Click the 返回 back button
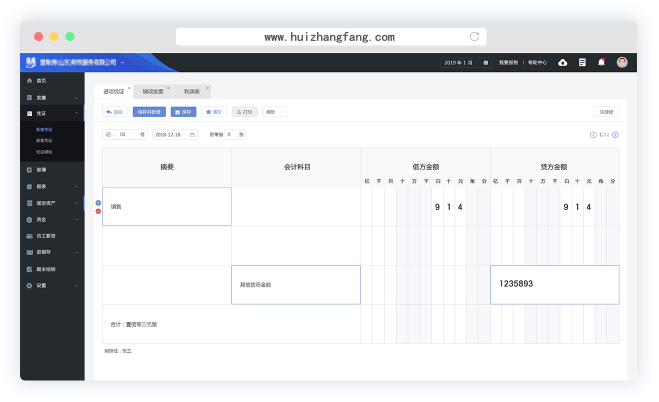This screenshot has width=659, height=402. 115,112
